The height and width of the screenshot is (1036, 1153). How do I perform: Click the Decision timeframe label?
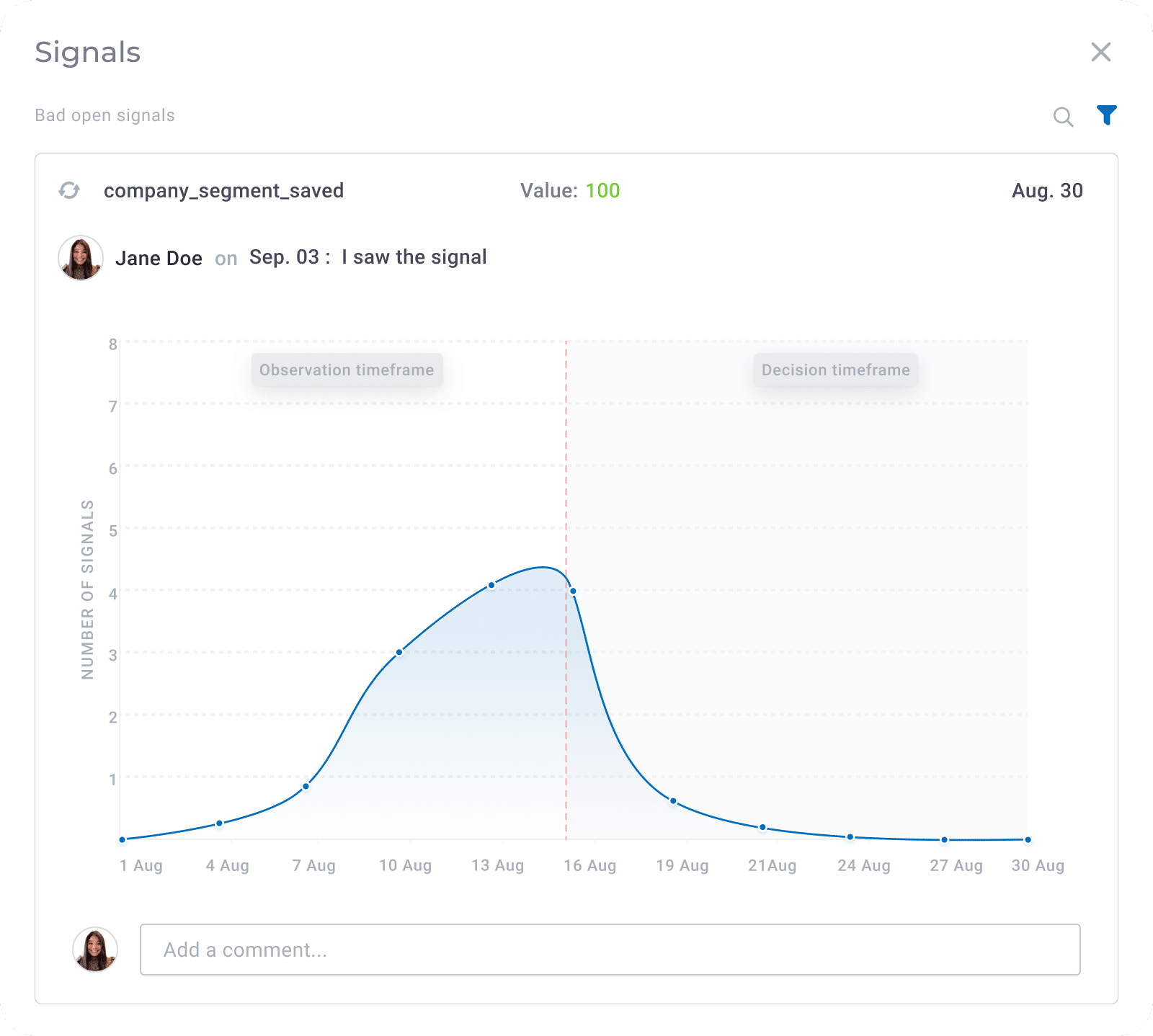click(834, 370)
